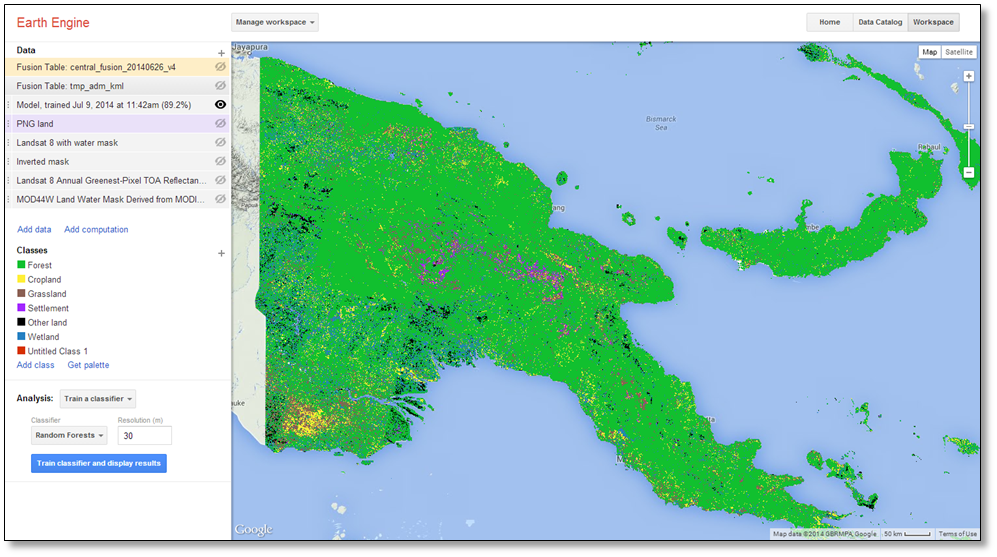This screenshot has height=557, width=997.
Task: Click the Bismarck Sea map label
Action: click(661, 123)
